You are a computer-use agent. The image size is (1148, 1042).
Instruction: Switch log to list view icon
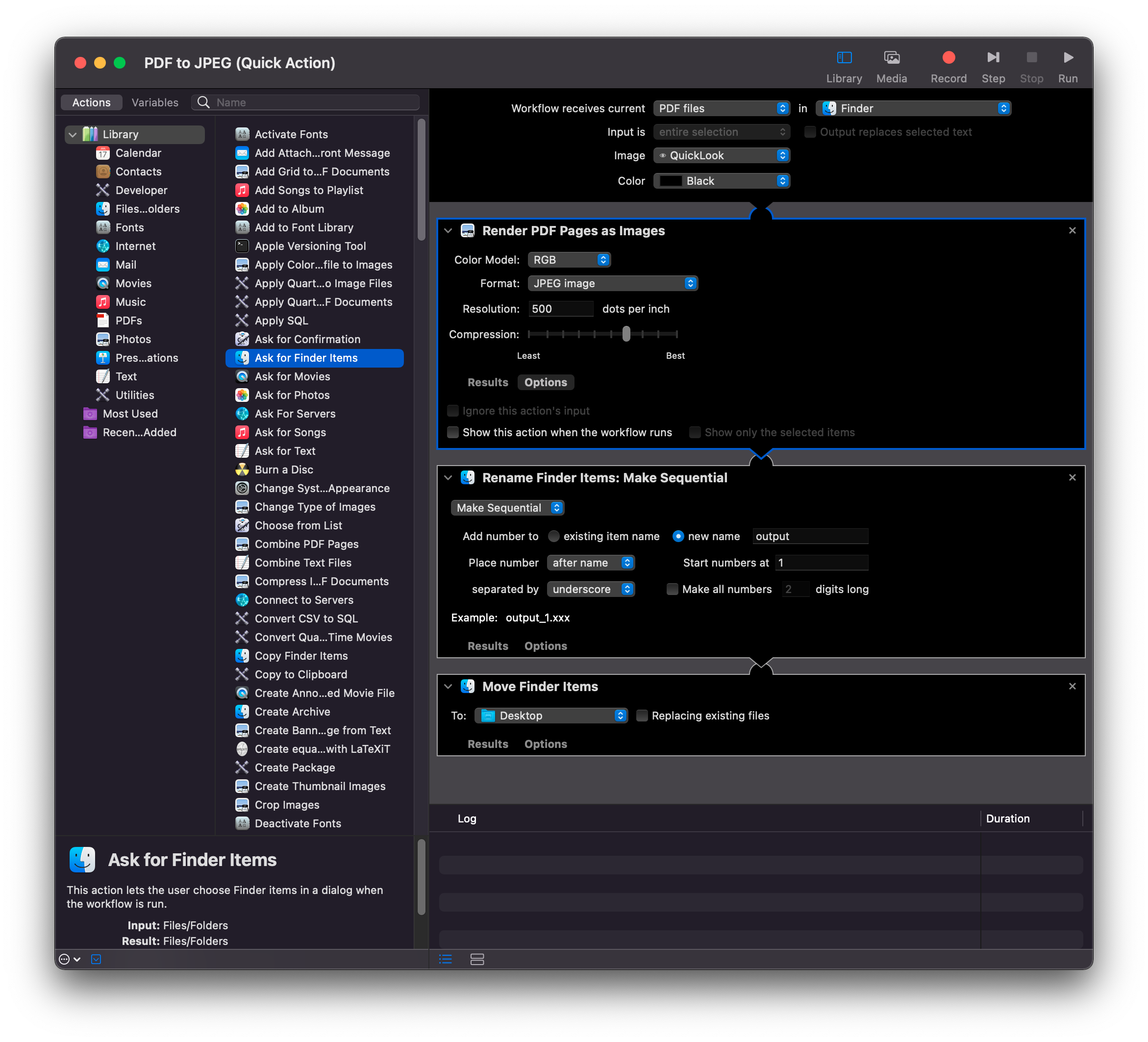click(x=446, y=960)
